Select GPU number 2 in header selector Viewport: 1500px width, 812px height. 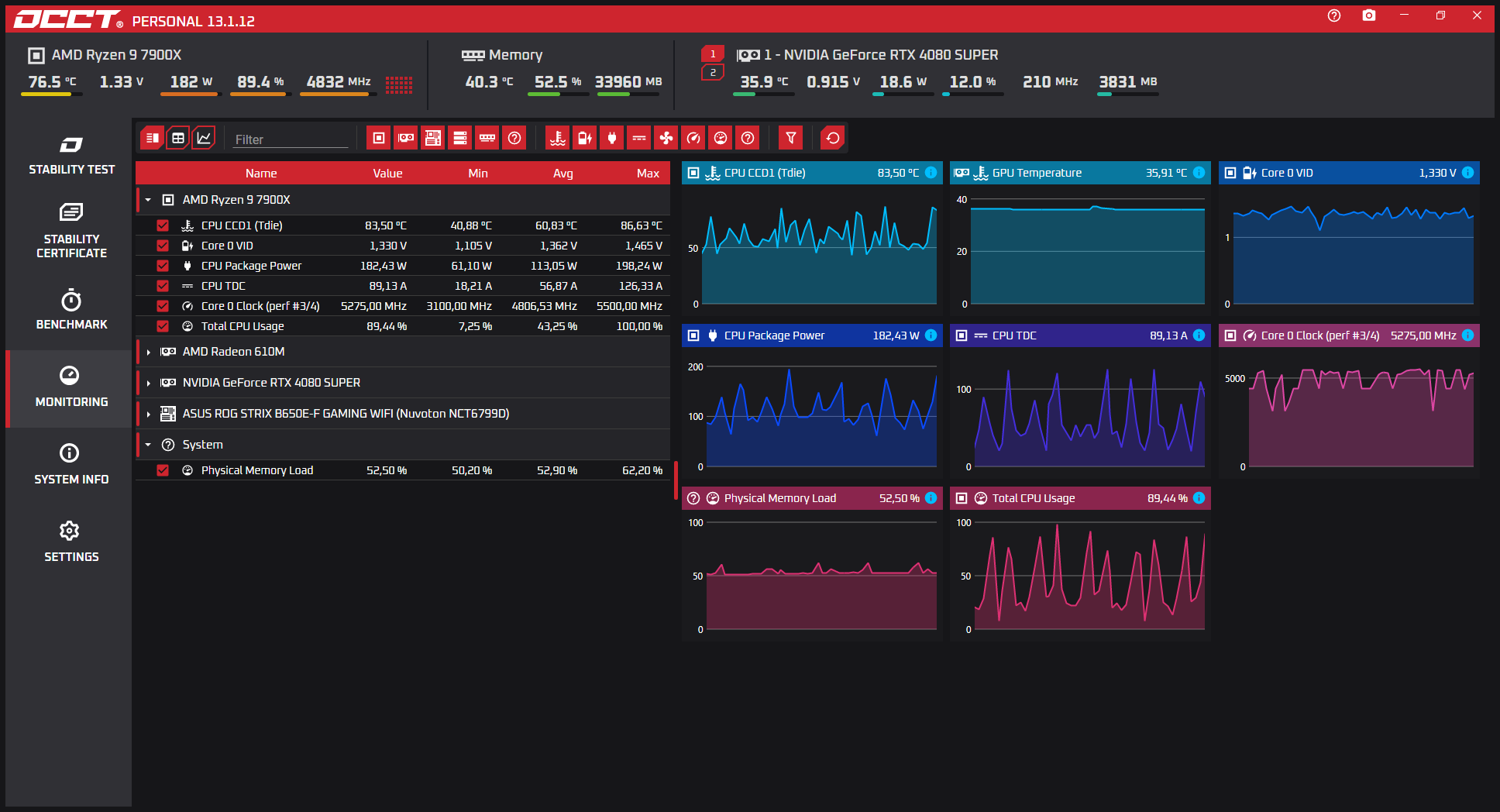click(x=713, y=73)
